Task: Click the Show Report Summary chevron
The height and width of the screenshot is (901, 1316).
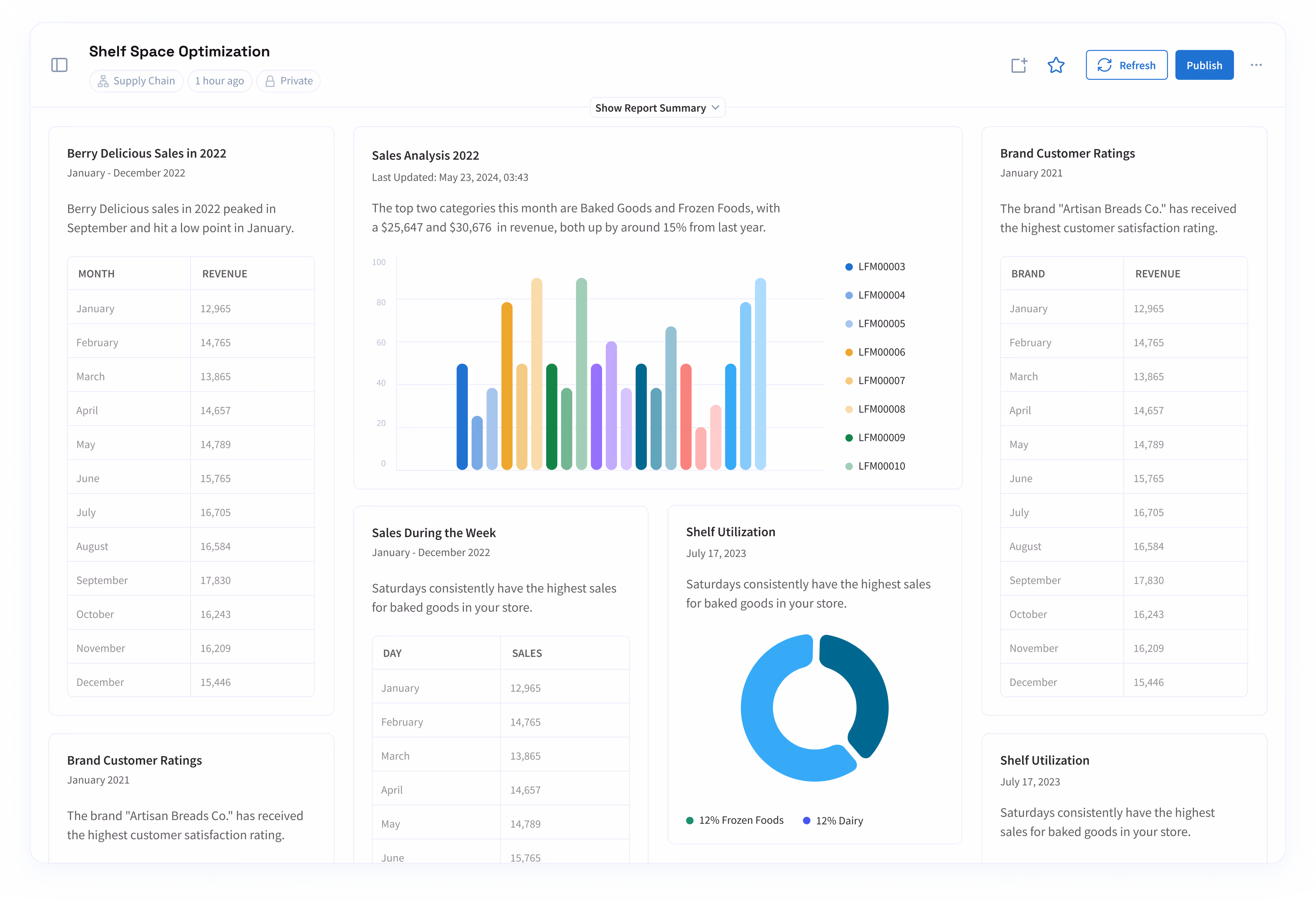Action: [715, 108]
